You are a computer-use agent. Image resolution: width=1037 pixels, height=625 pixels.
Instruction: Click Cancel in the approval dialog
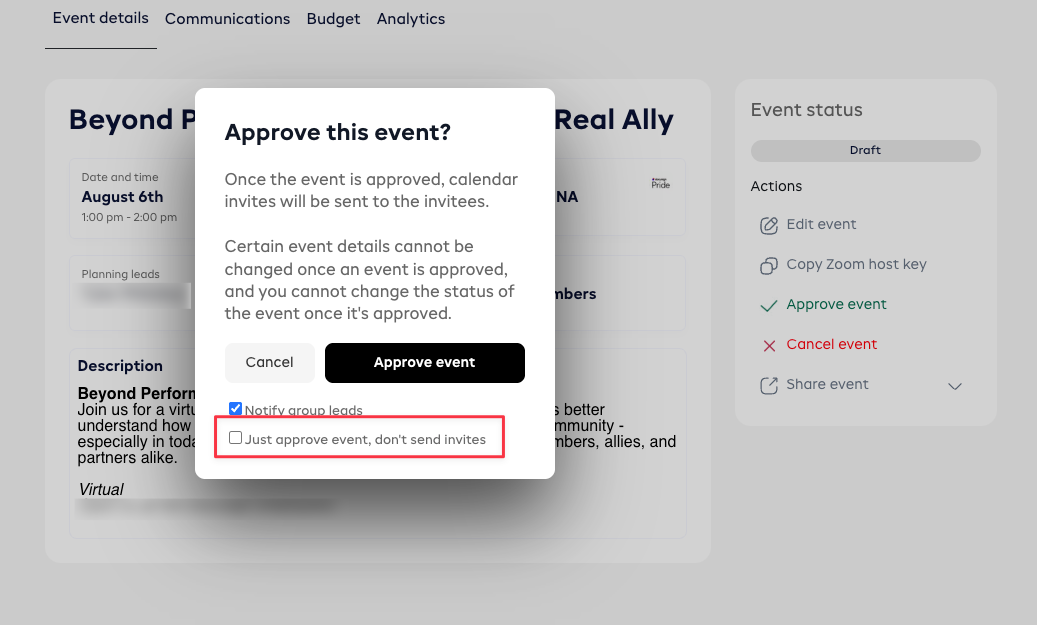269,362
